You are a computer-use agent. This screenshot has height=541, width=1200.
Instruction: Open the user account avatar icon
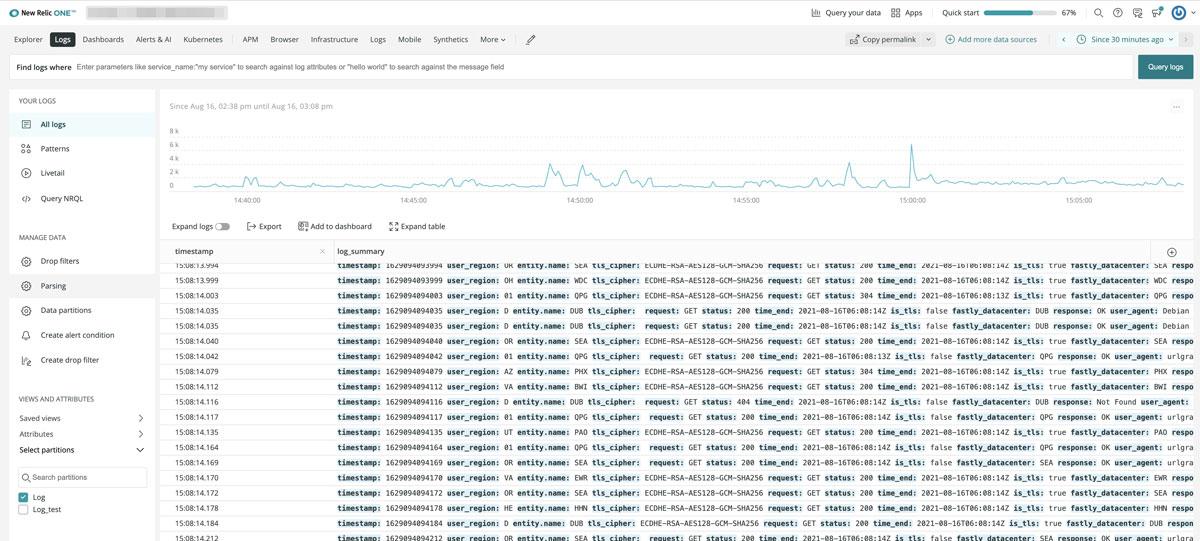click(1178, 13)
